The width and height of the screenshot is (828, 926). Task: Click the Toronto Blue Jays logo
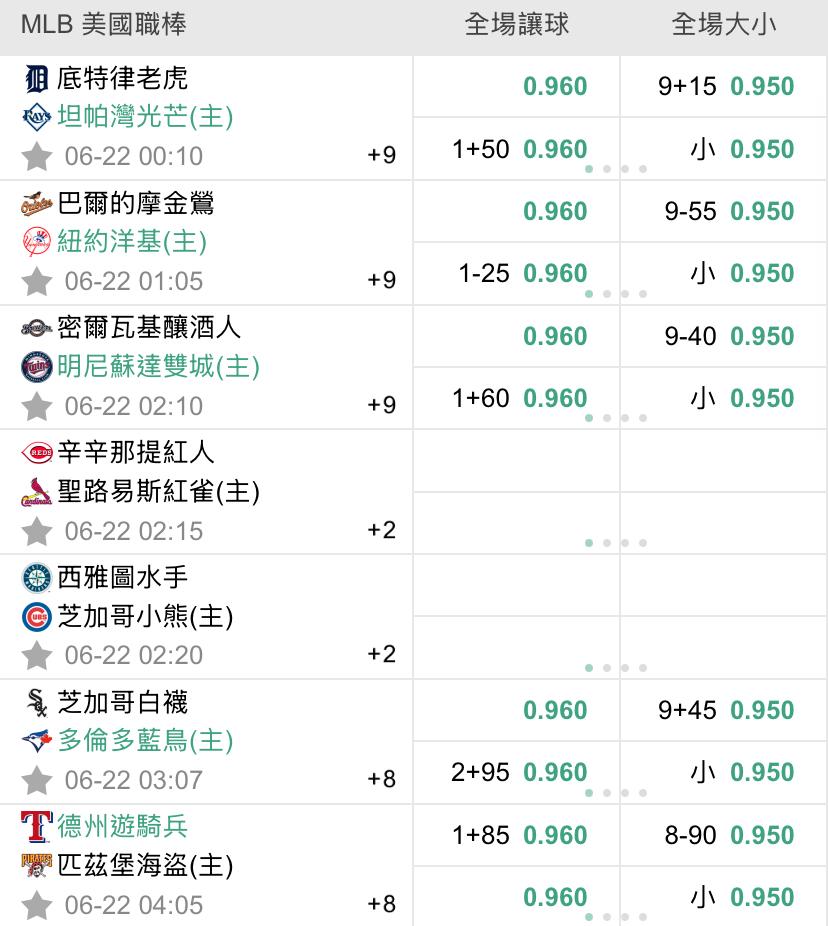[37, 741]
